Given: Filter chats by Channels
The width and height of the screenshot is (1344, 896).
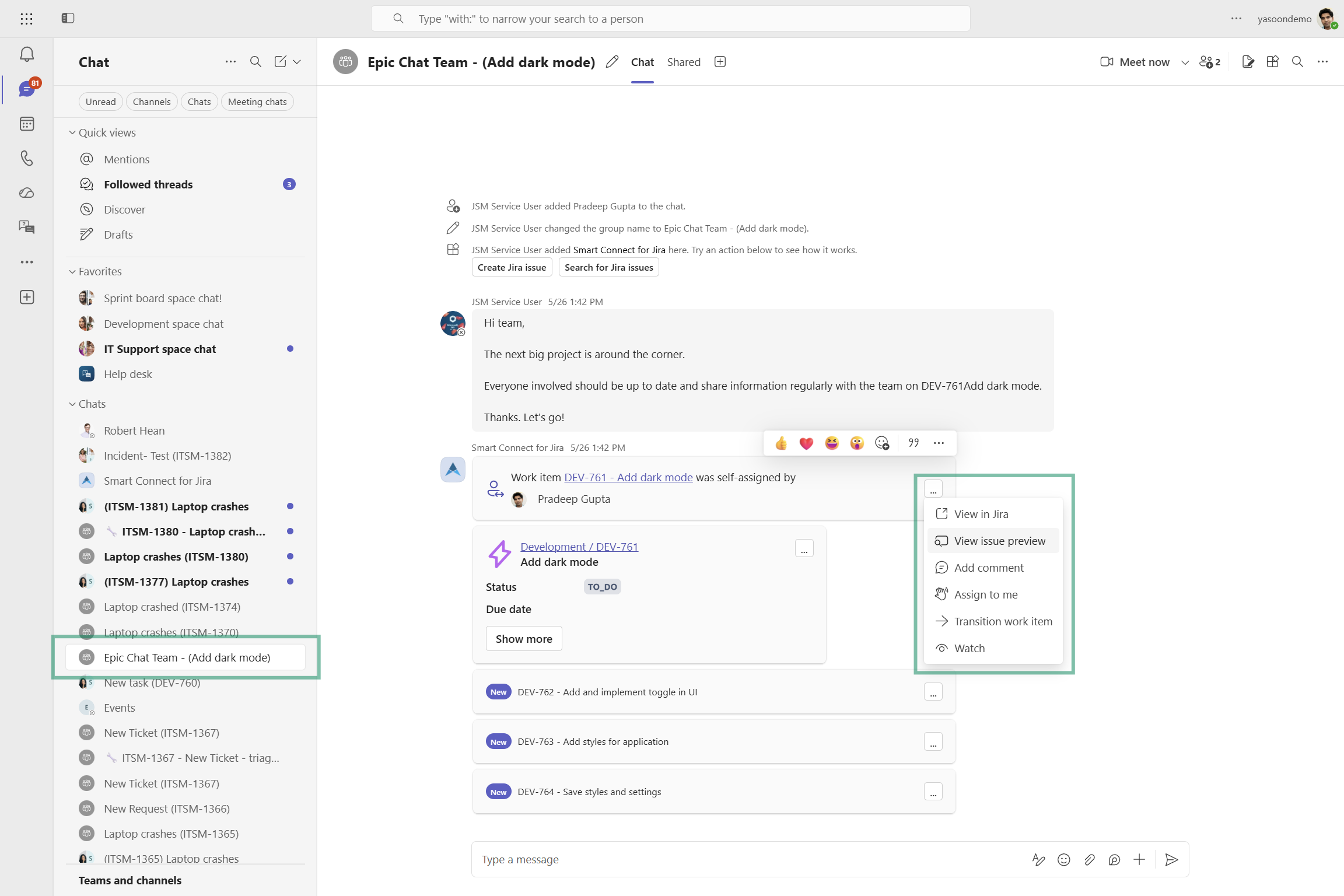Looking at the screenshot, I should click(152, 101).
